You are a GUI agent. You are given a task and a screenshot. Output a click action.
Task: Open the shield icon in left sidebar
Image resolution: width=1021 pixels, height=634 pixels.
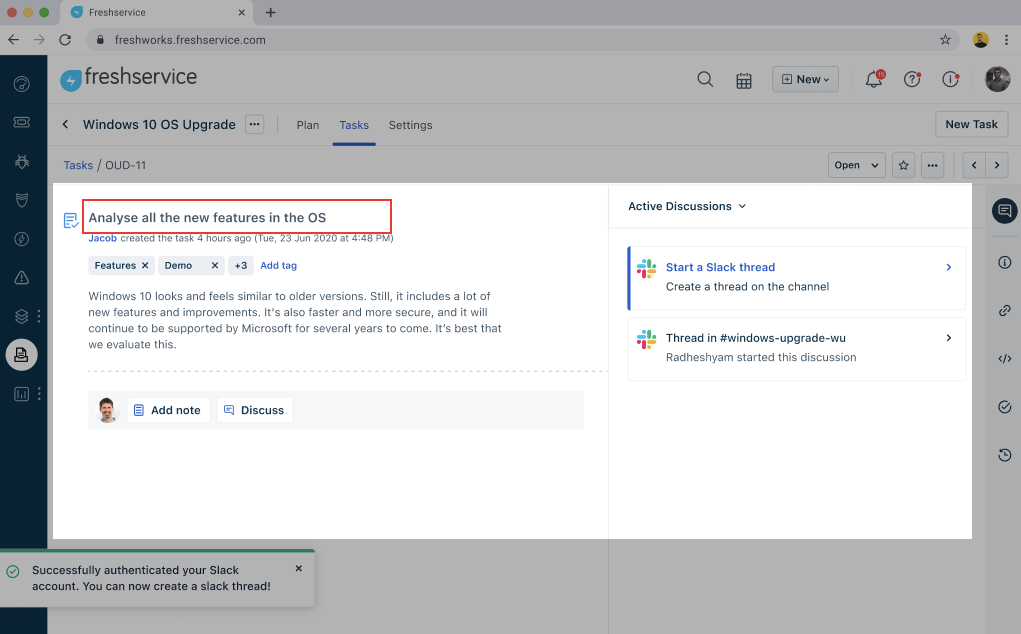point(21,200)
